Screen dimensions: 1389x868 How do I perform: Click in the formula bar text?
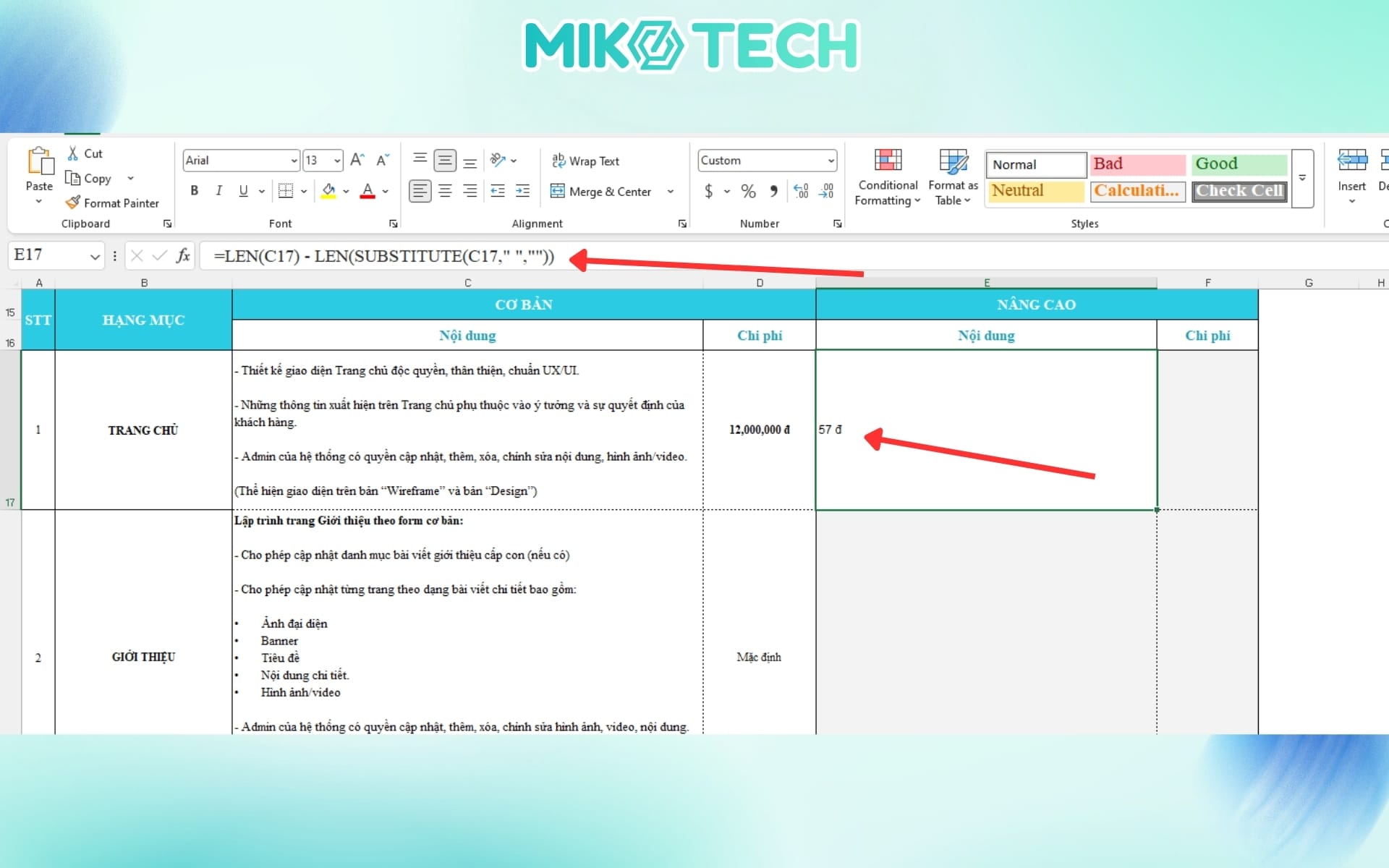383,256
